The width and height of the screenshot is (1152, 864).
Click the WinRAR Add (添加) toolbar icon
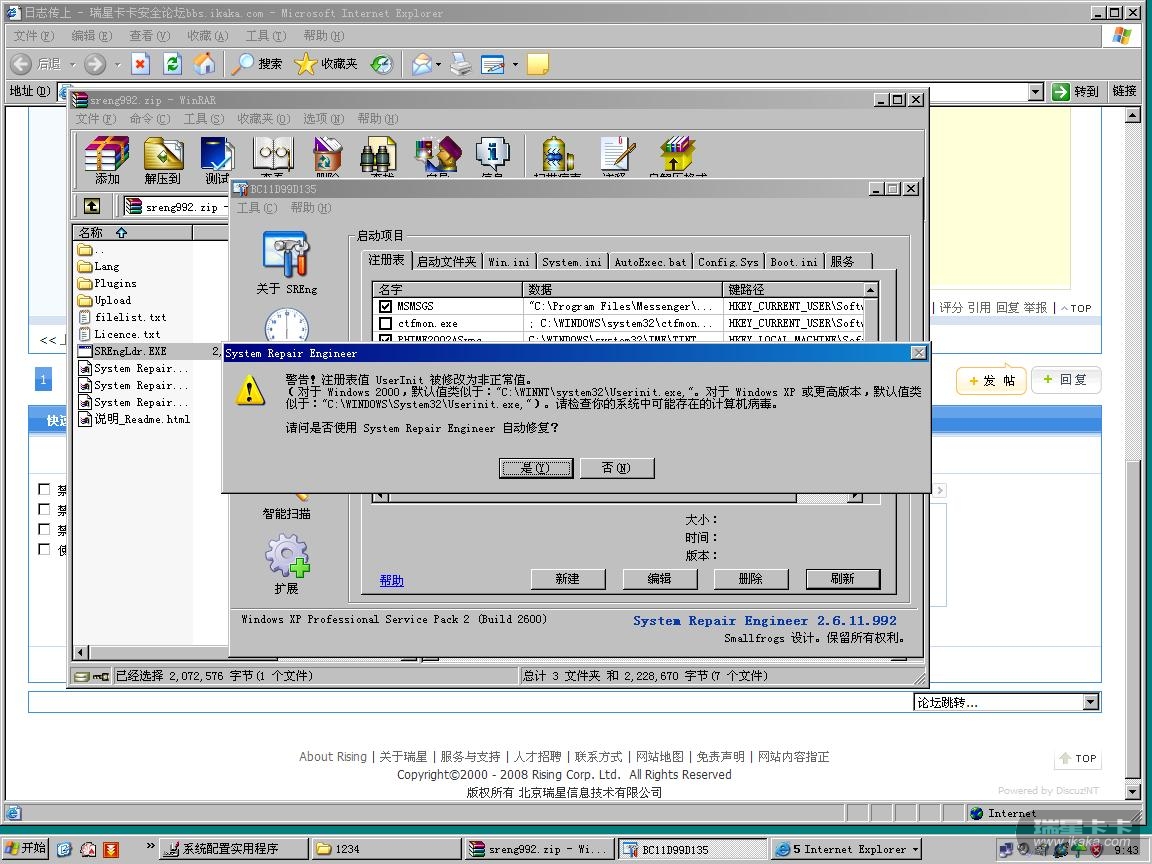[107, 156]
